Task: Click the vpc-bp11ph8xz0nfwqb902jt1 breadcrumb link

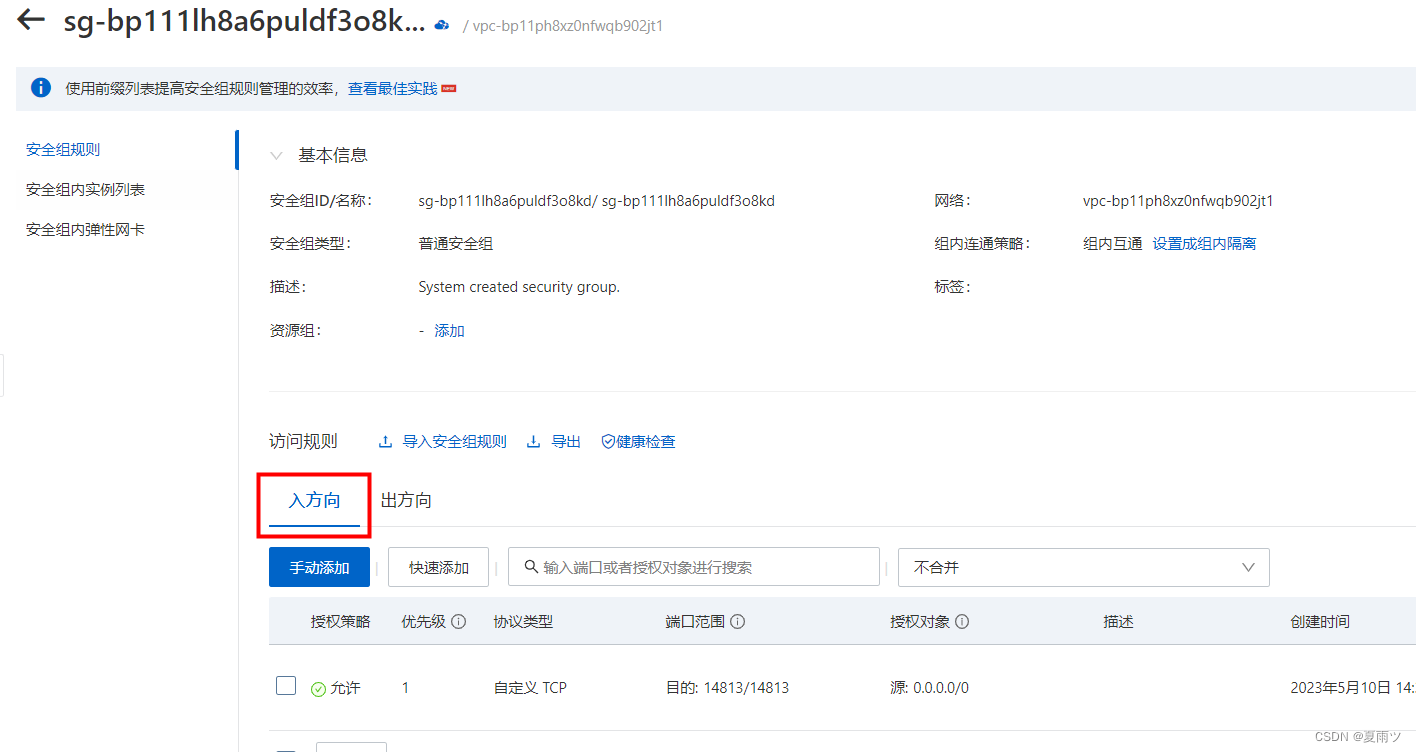Action: click(568, 26)
